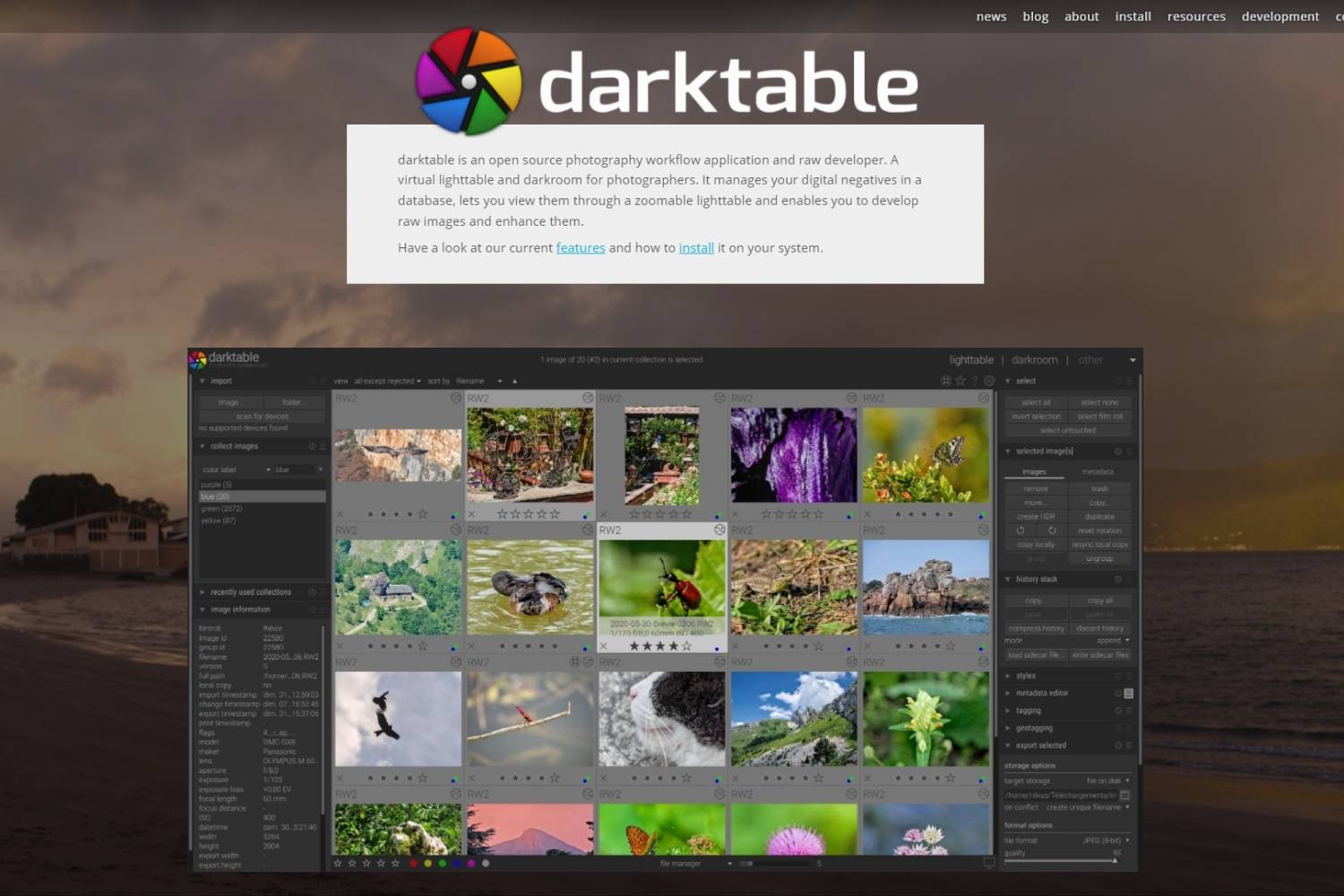Open the 'file on disk' target storage dropdown
1344x896 pixels.
coord(1107,780)
